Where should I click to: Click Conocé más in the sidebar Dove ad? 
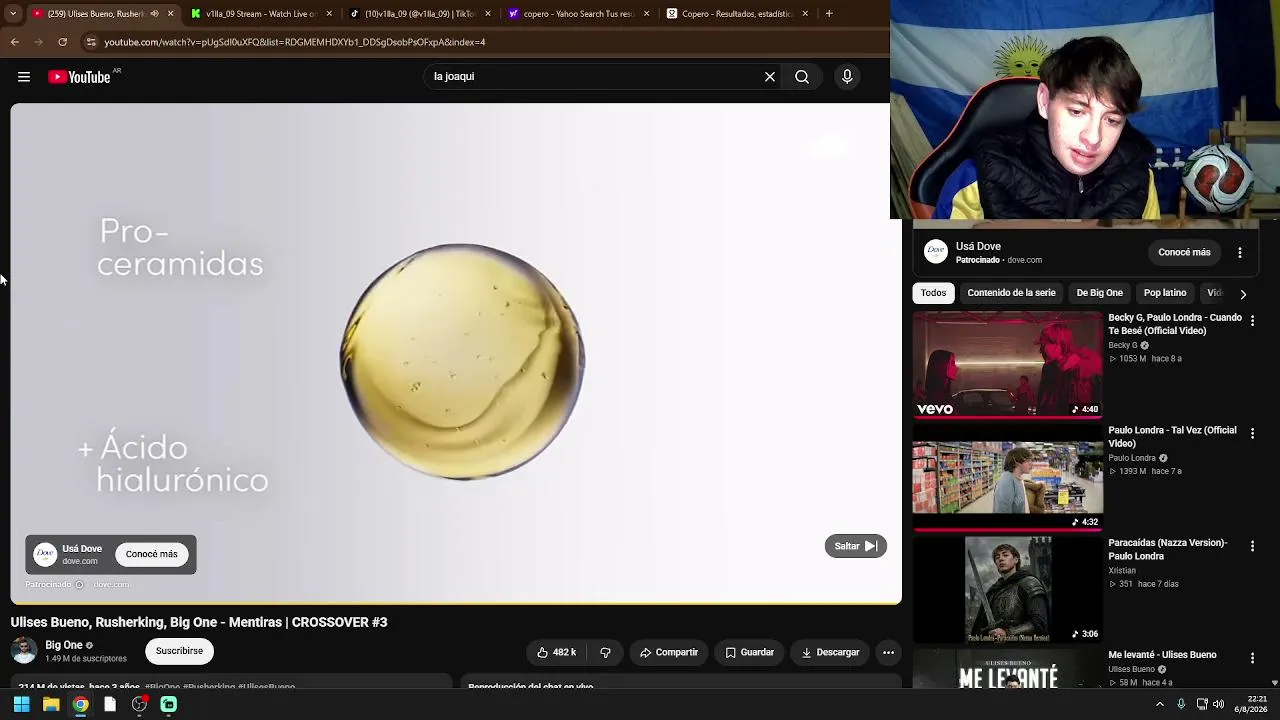(1184, 253)
